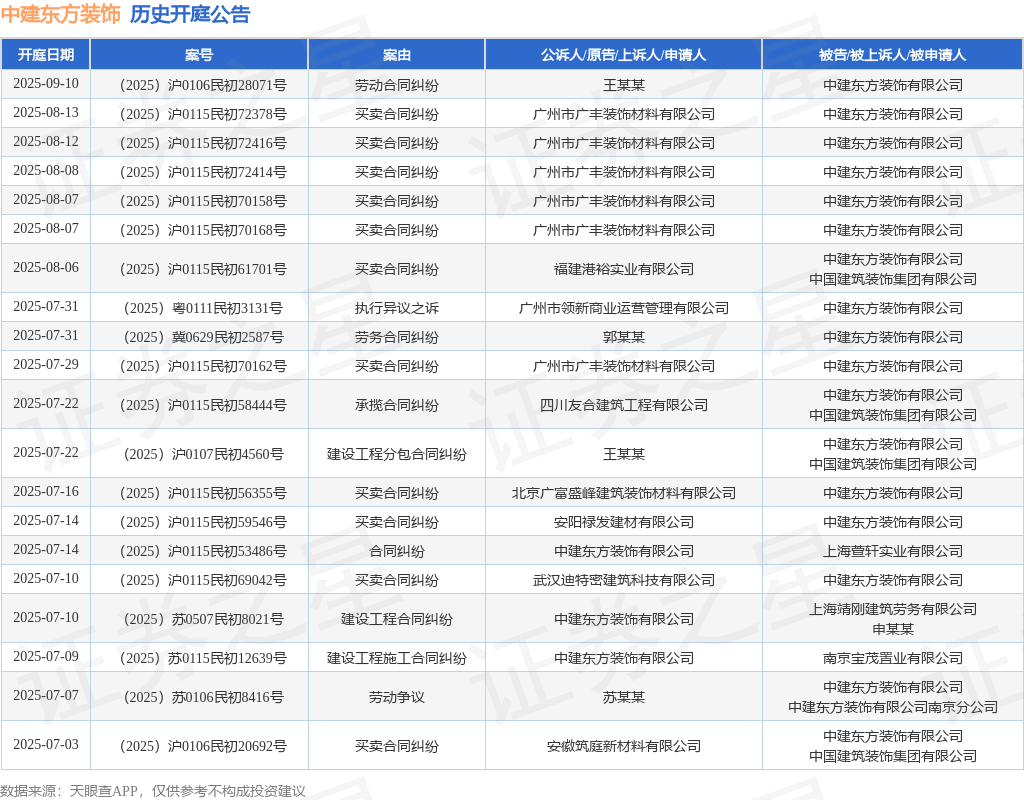
Task: Open case (2025)粤0111民初3131号
Action: (203, 308)
